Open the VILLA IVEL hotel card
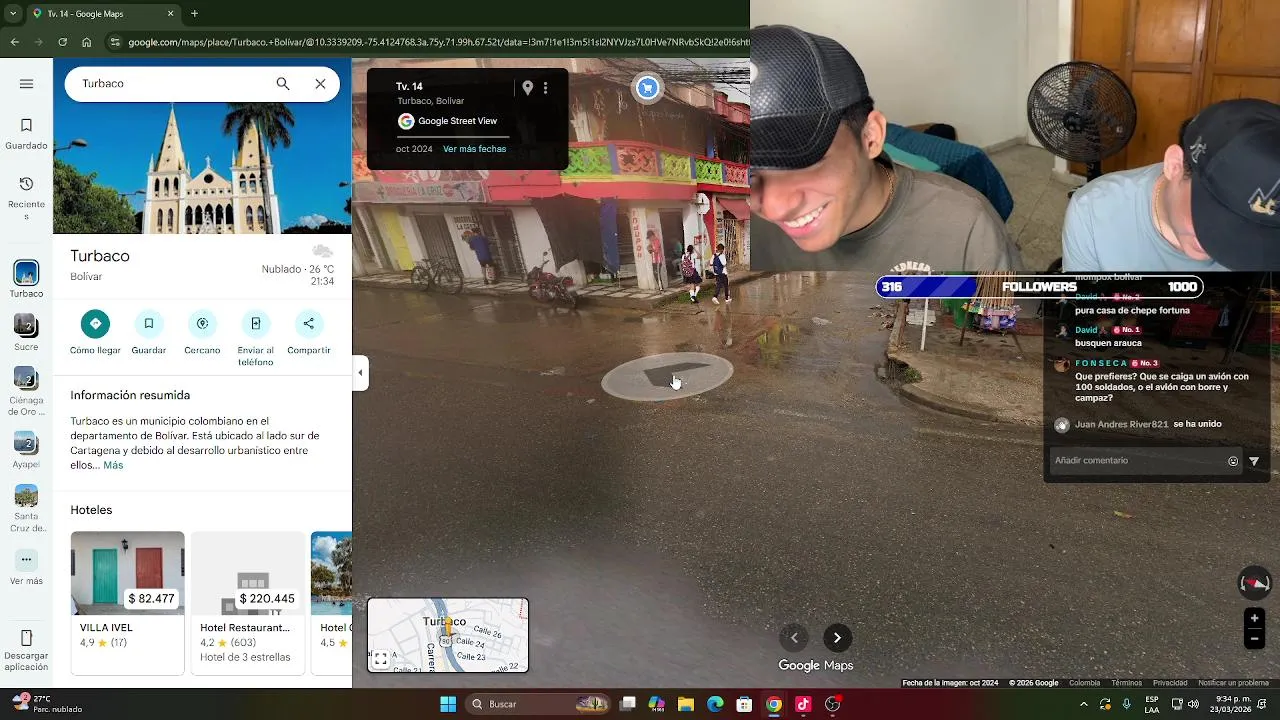 click(x=127, y=603)
